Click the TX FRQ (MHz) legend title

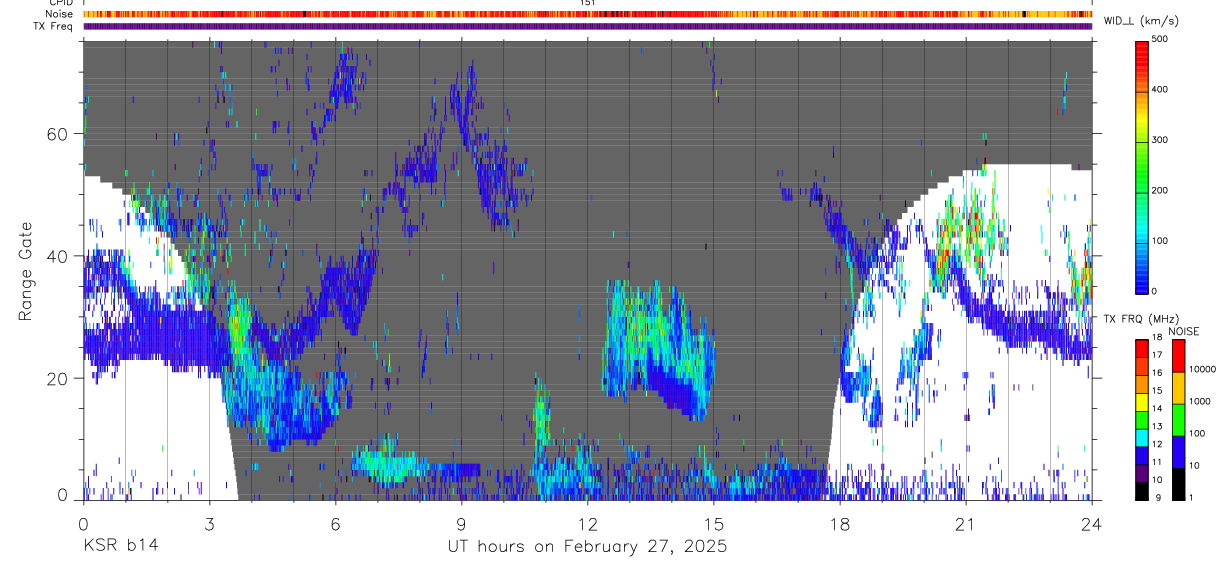1142,319
